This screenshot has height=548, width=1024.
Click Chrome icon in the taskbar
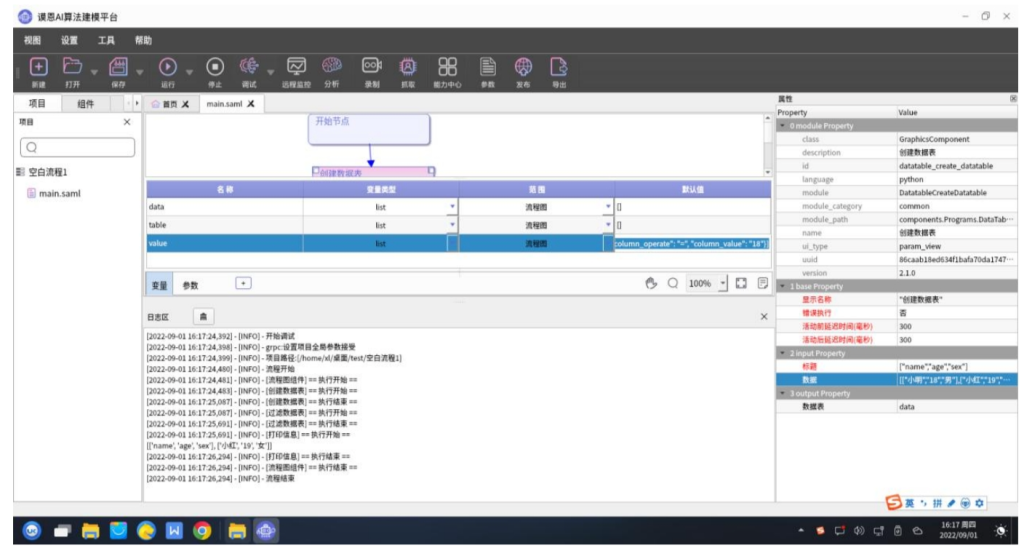[201, 532]
